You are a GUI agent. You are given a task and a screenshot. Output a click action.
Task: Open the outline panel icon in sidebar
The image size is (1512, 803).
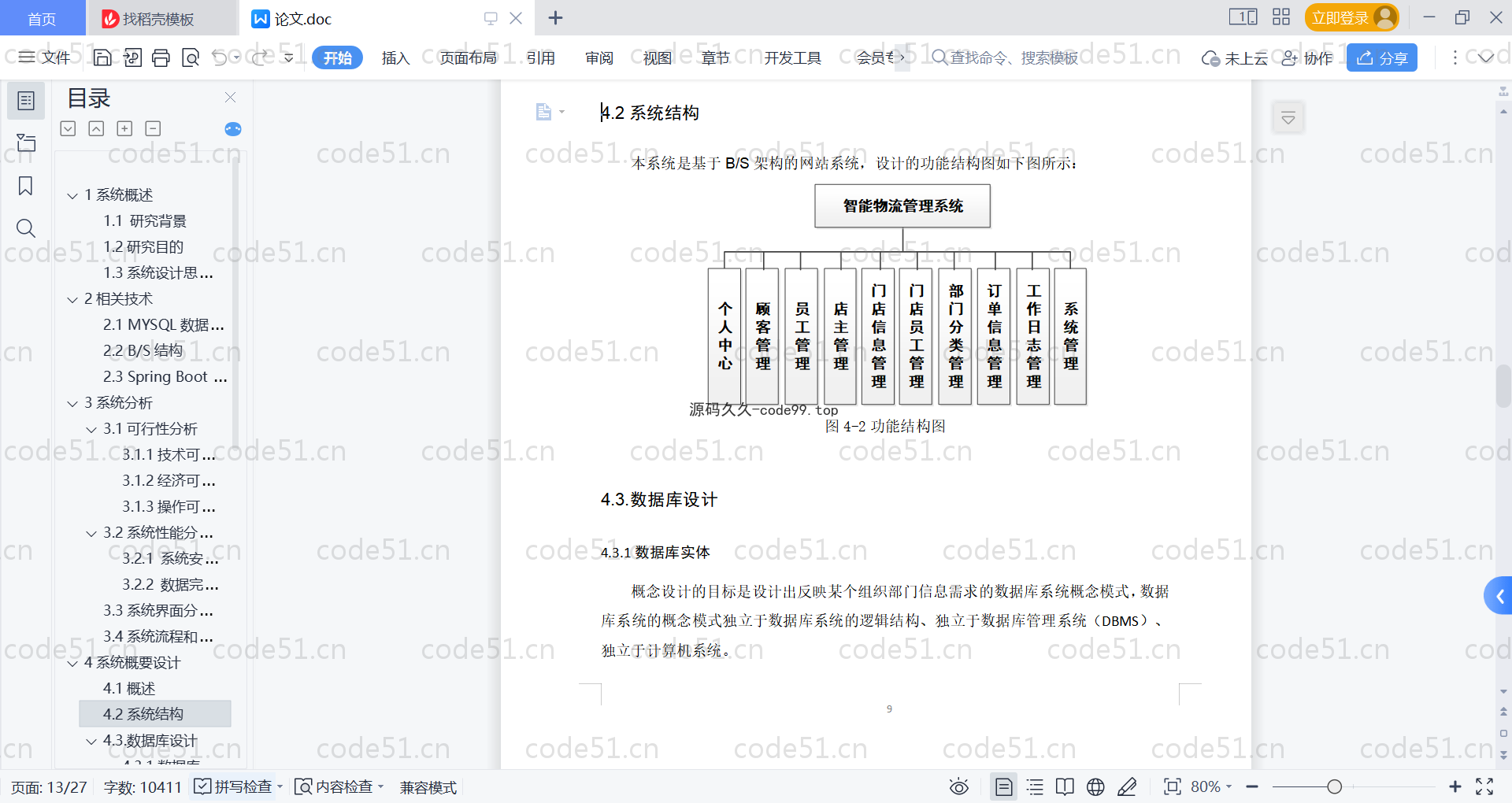[x=26, y=101]
